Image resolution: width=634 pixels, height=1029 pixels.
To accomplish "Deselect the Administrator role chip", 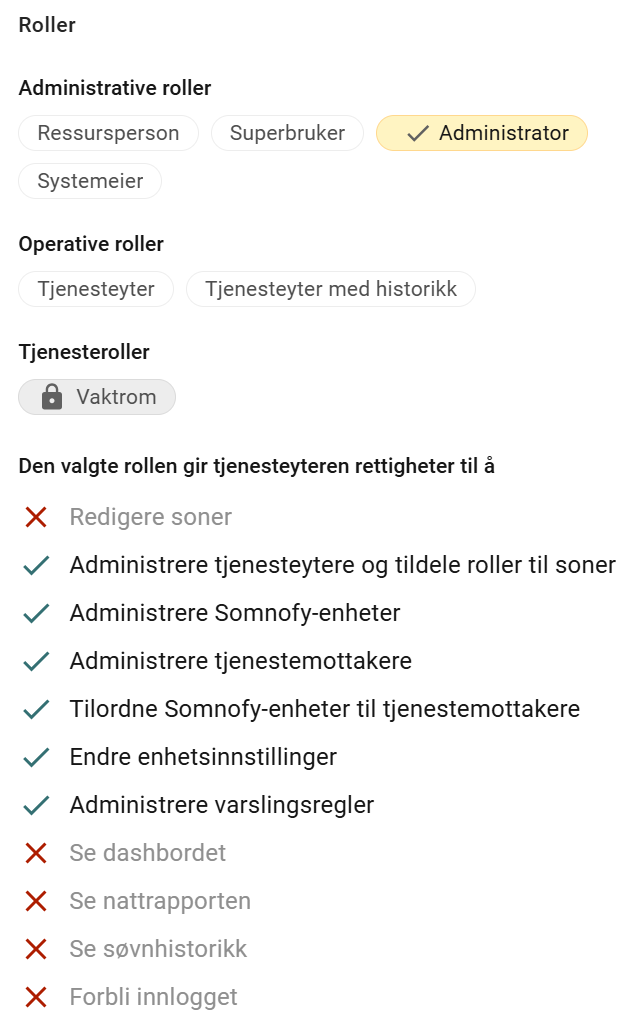I will click(482, 133).
